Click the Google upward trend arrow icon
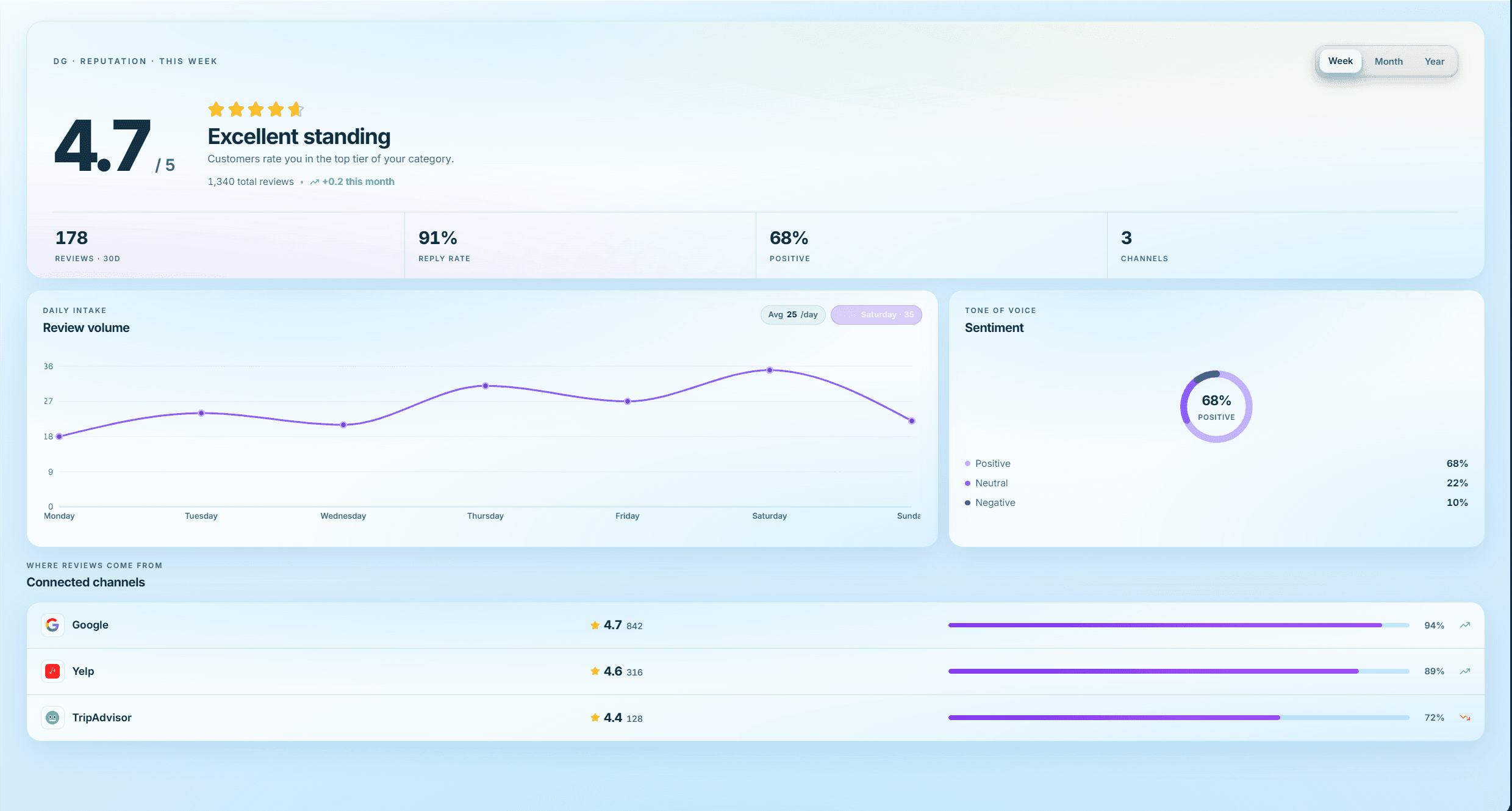This screenshot has height=811, width=1512. coord(1465,625)
